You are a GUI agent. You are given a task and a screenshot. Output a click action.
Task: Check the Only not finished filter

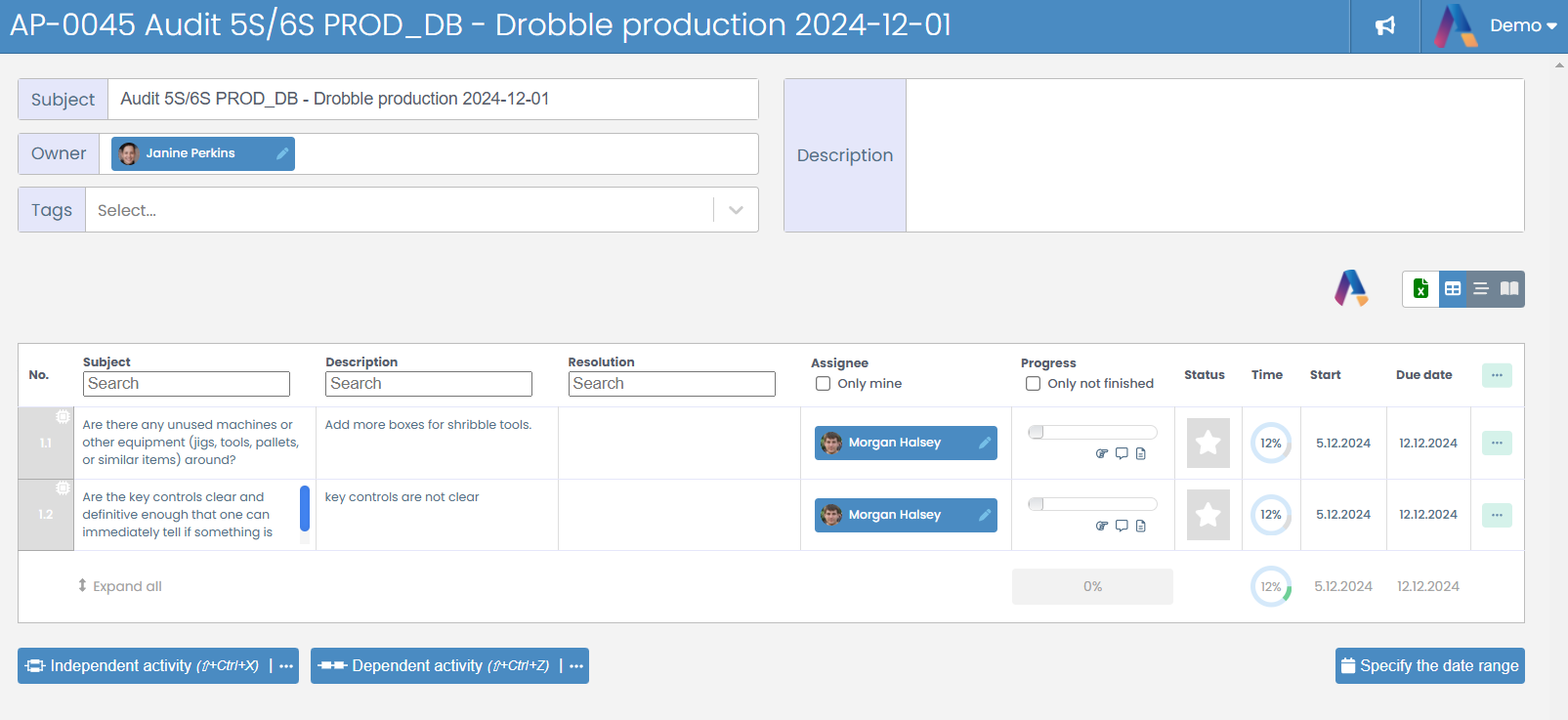[x=1033, y=384]
